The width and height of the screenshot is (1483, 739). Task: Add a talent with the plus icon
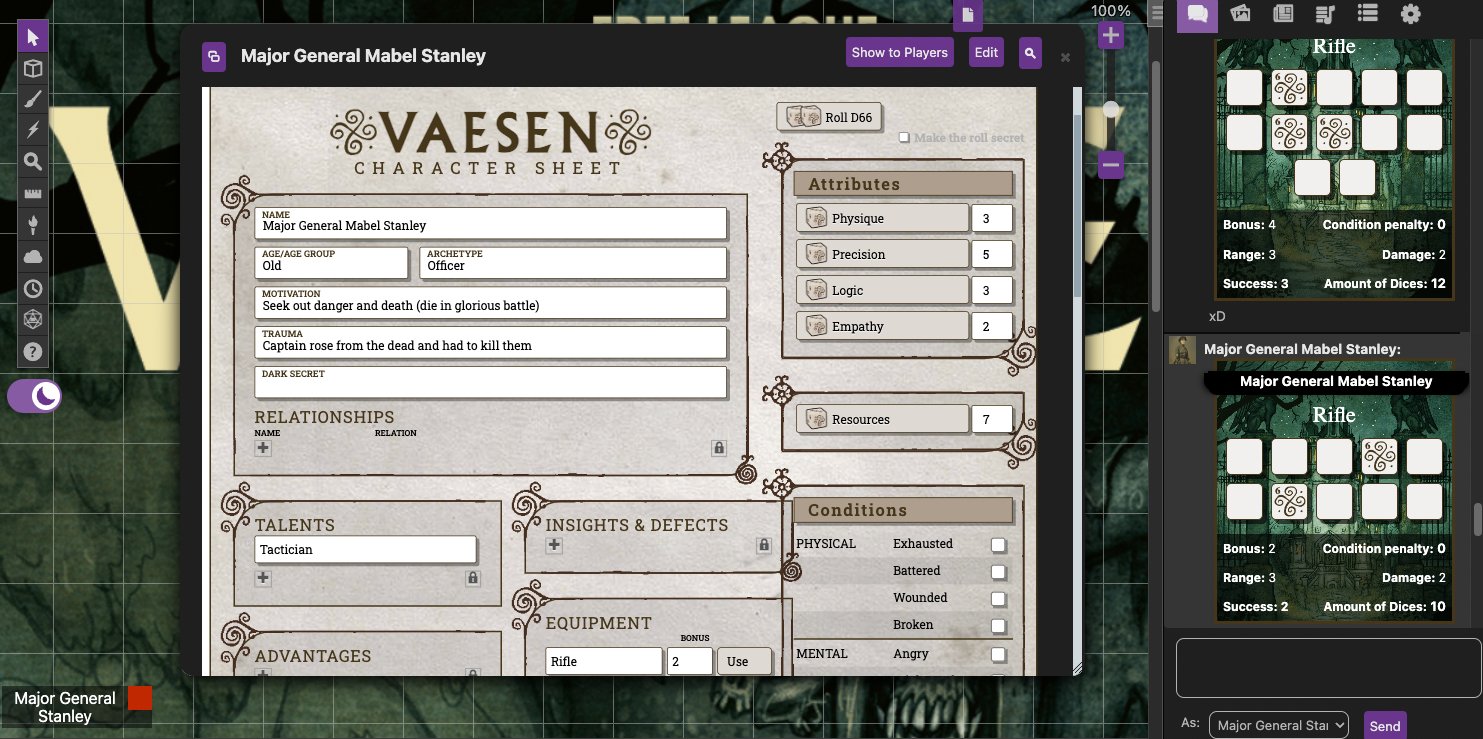pos(263,578)
